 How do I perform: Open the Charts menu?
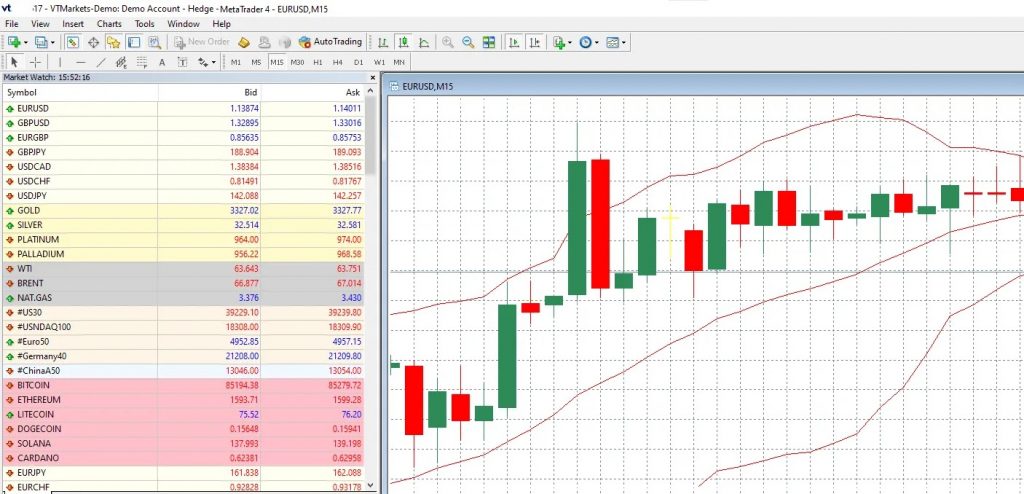[x=109, y=24]
